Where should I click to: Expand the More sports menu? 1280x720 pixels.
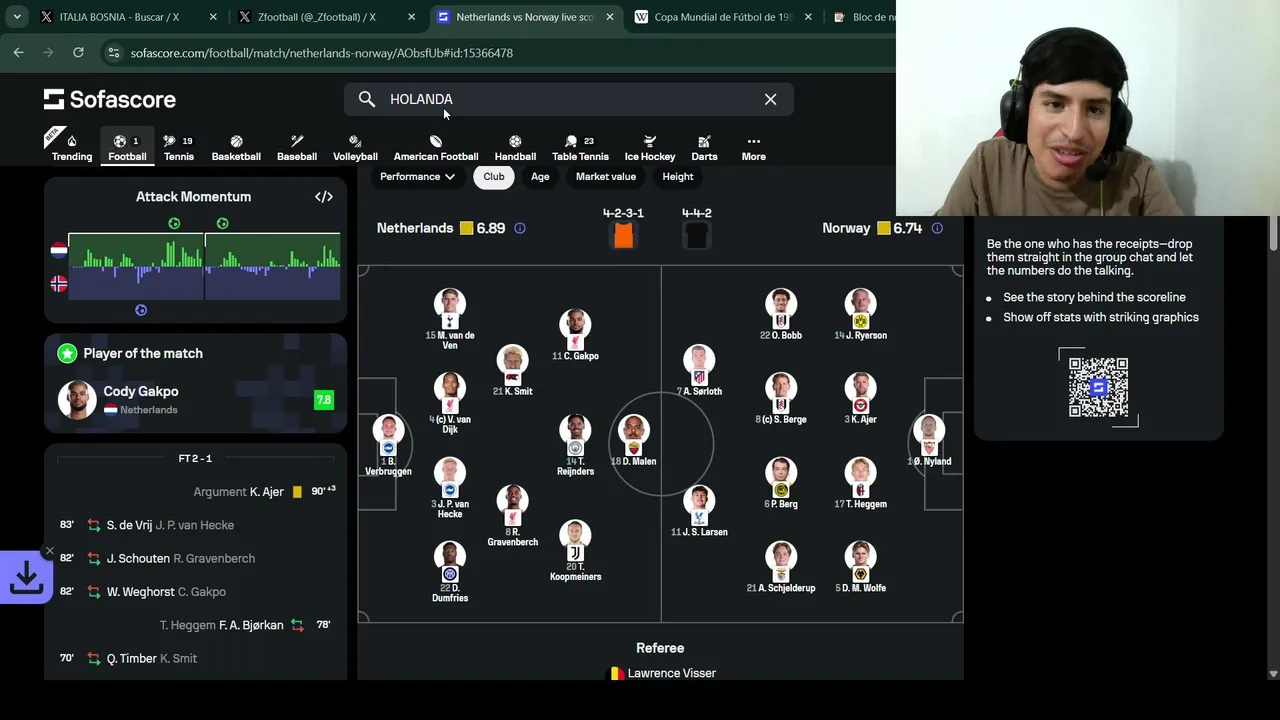(754, 148)
